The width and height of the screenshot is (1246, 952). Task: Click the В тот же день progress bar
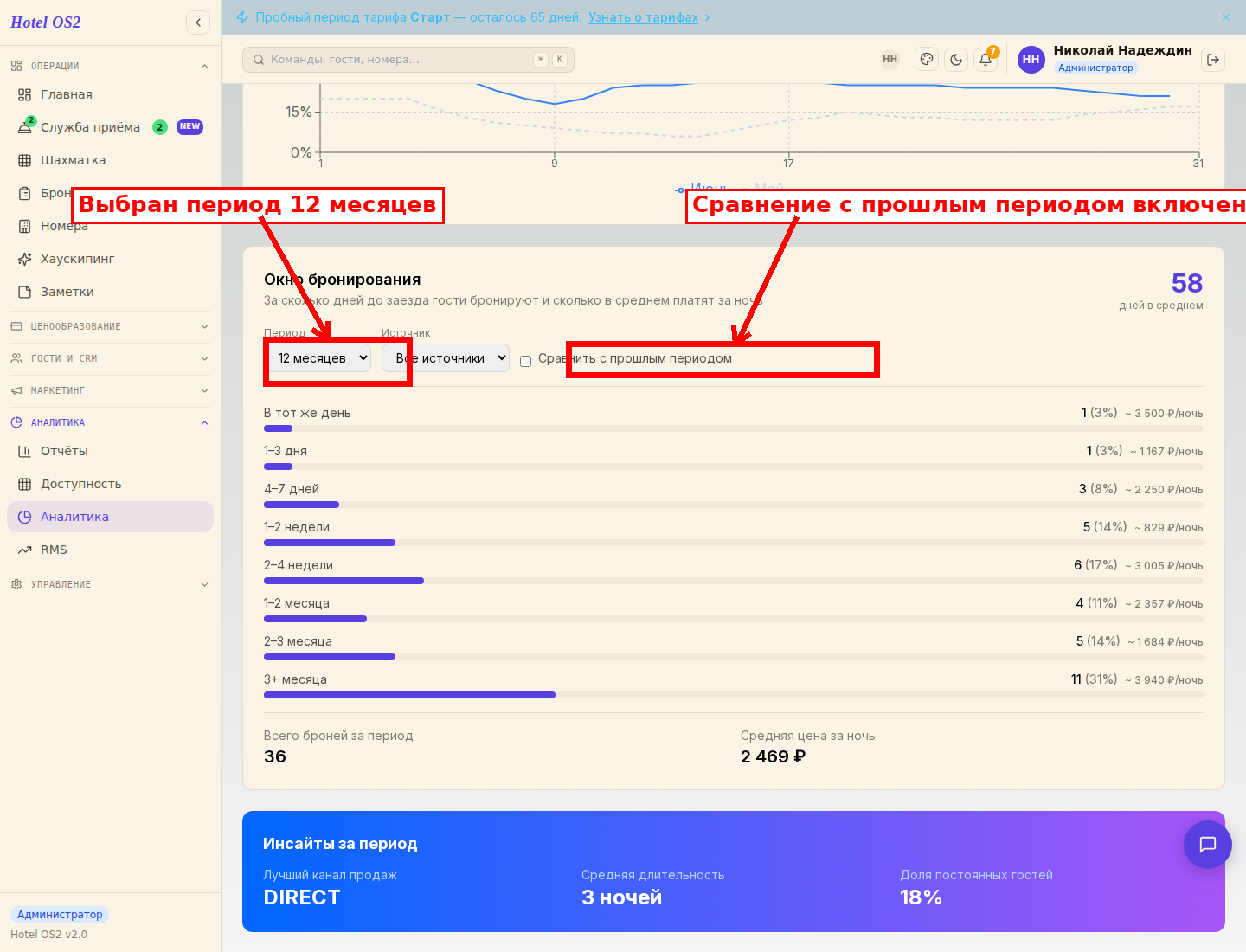click(734, 428)
